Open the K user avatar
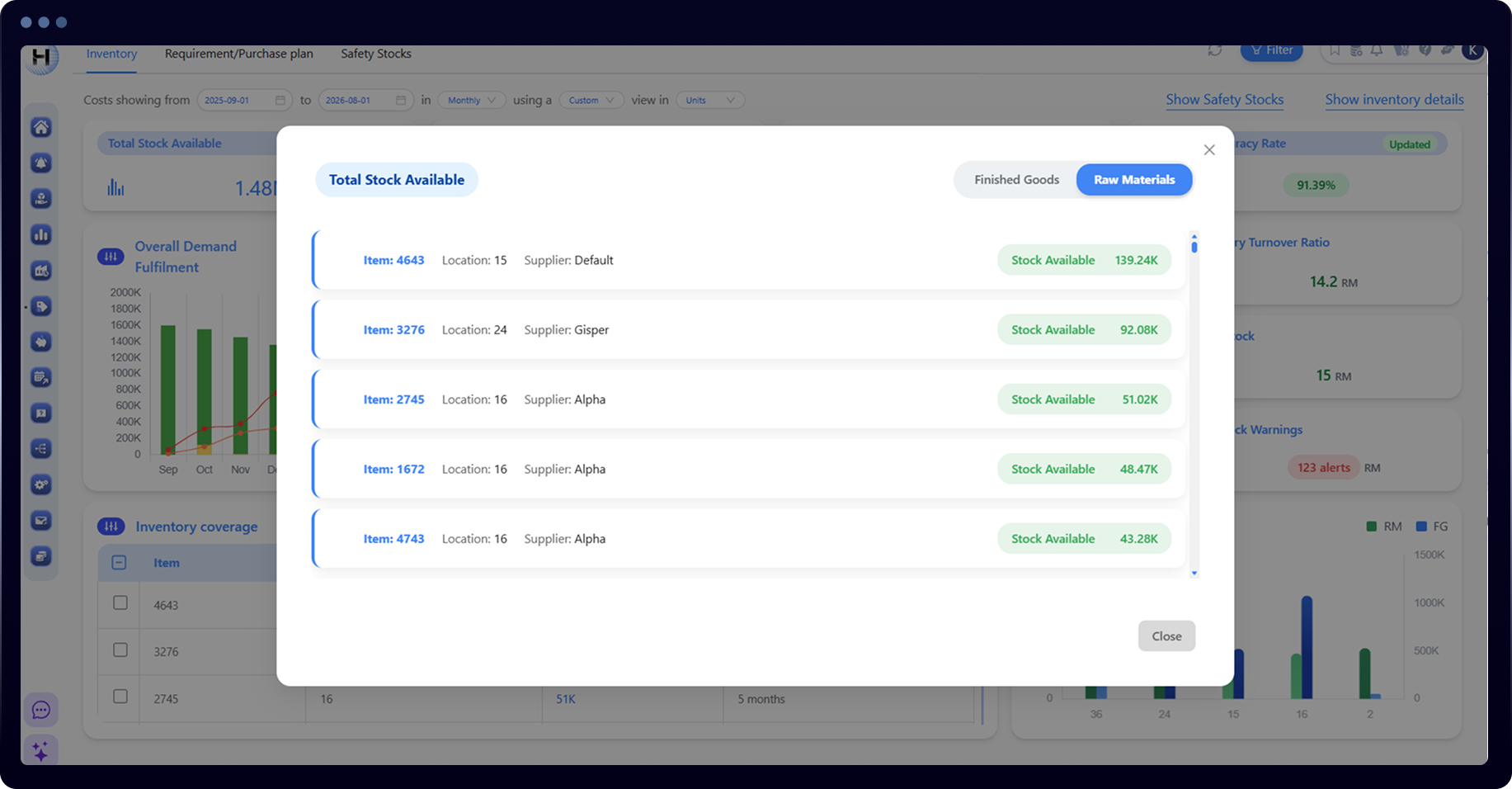The height and width of the screenshot is (789, 1512). point(1472,51)
